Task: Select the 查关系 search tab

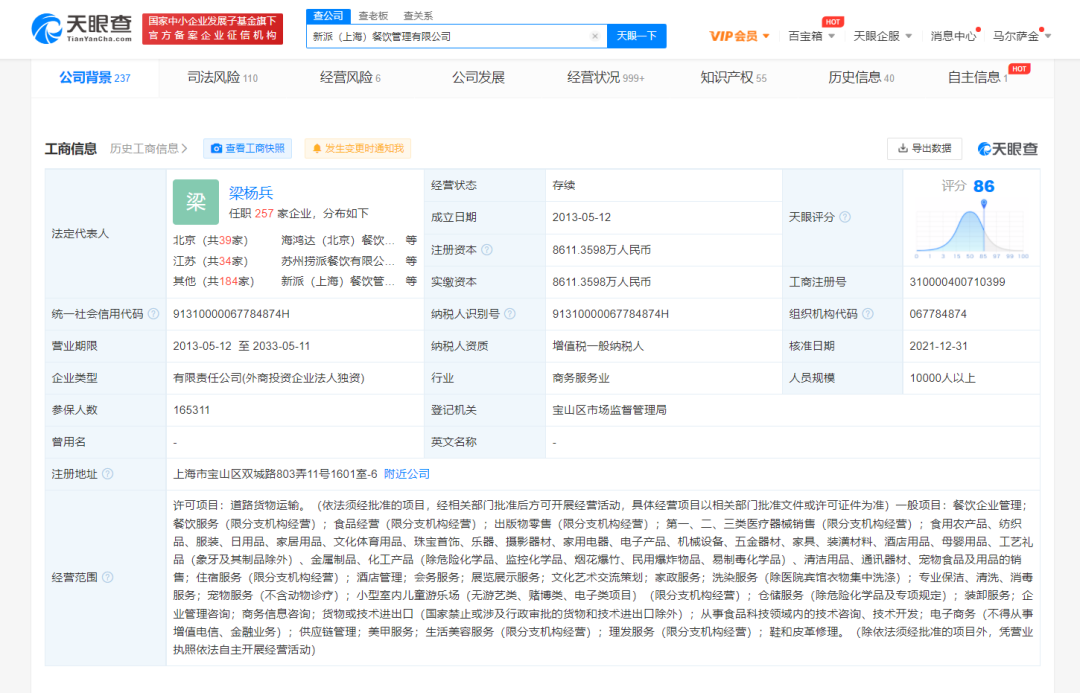Action: click(418, 16)
